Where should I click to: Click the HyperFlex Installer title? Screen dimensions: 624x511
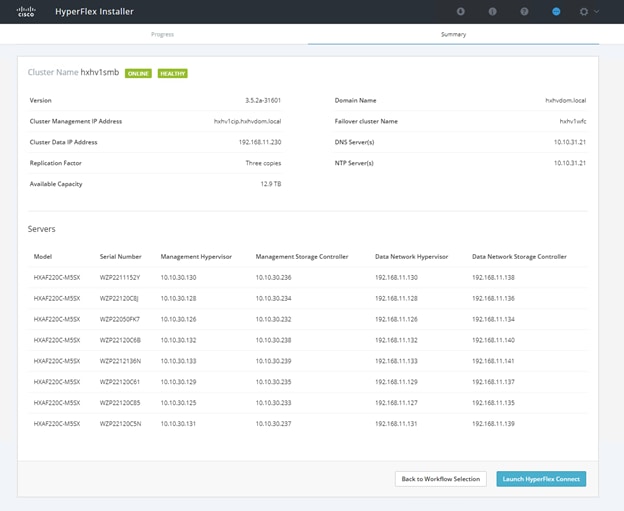tap(94, 12)
